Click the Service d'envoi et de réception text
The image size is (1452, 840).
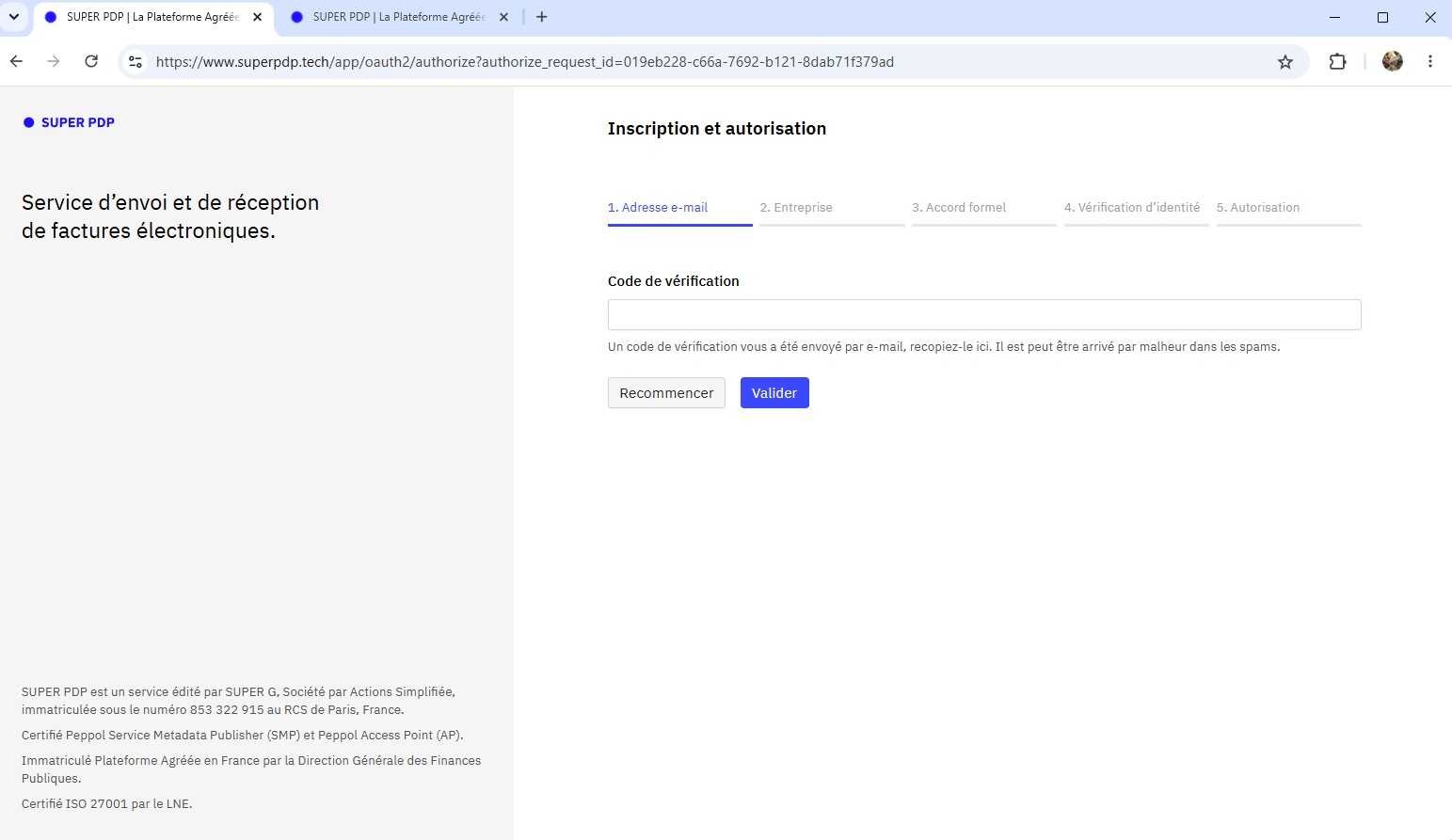tap(170, 216)
